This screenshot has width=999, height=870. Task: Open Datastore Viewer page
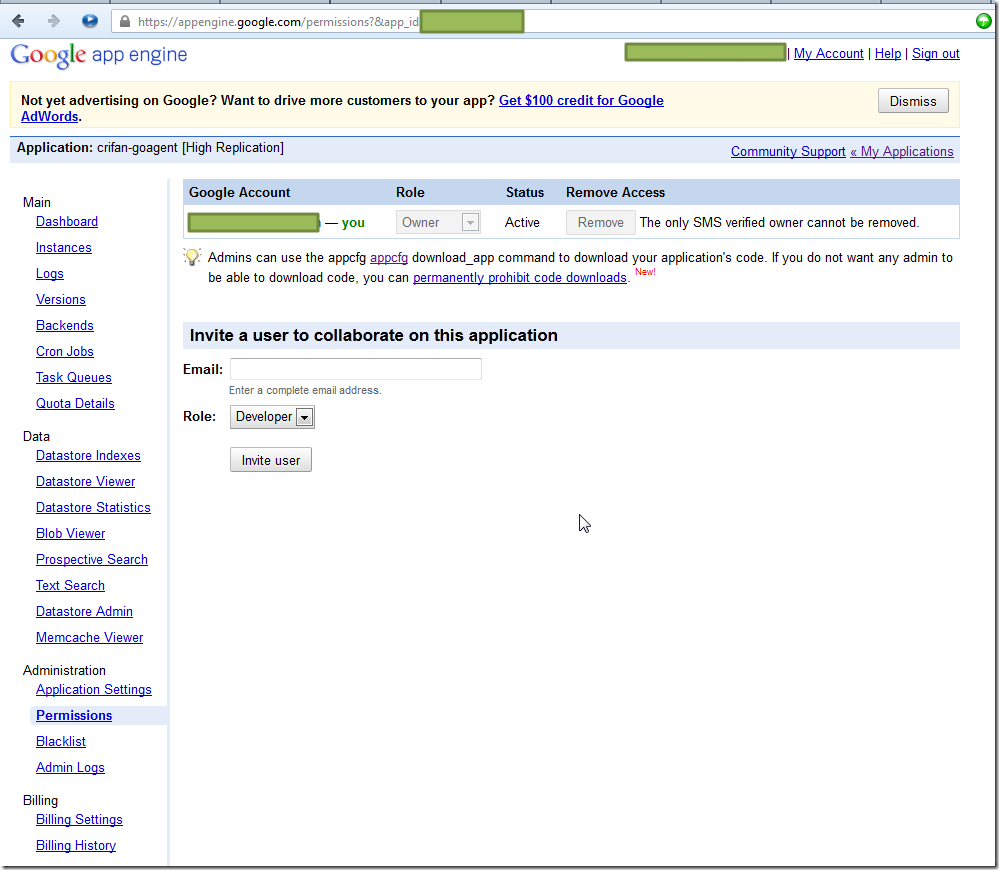[x=85, y=481]
